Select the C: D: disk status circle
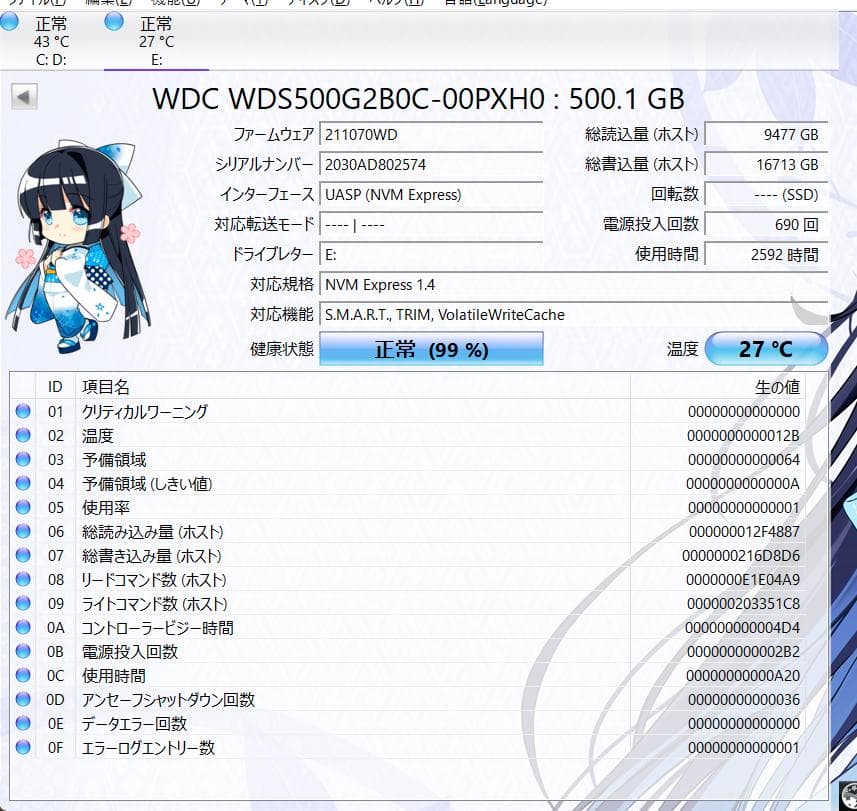This screenshot has height=811, width=857. [9, 22]
